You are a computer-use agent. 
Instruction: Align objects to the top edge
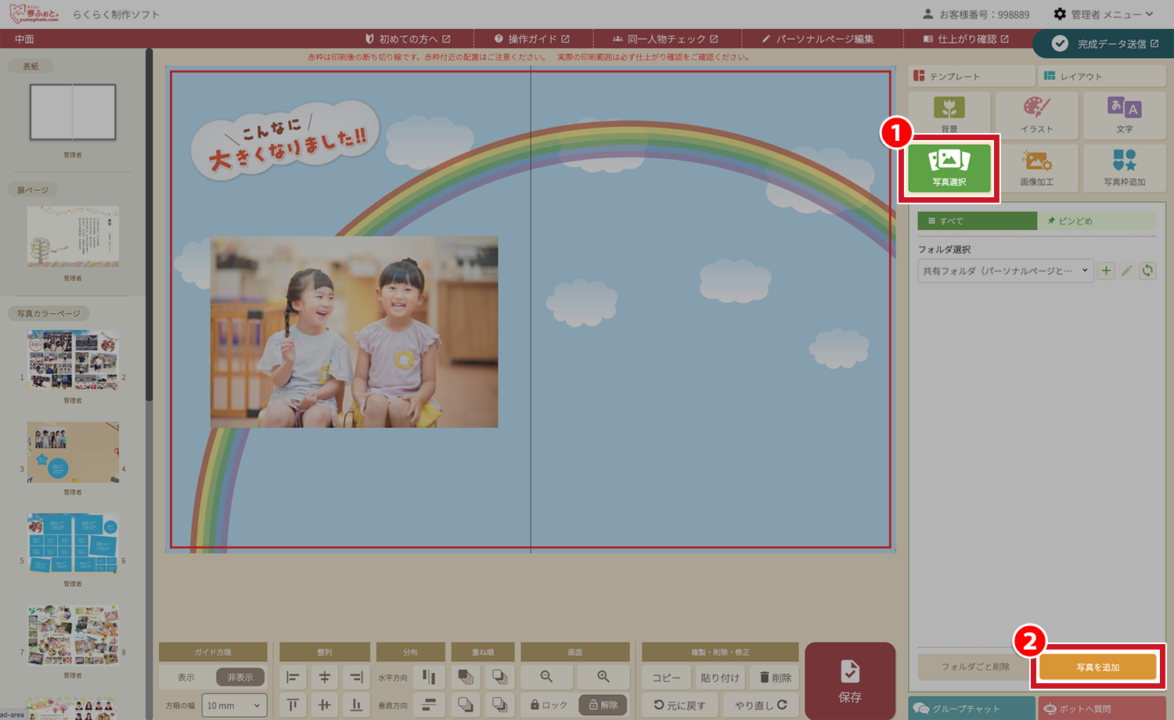[x=293, y=705]
